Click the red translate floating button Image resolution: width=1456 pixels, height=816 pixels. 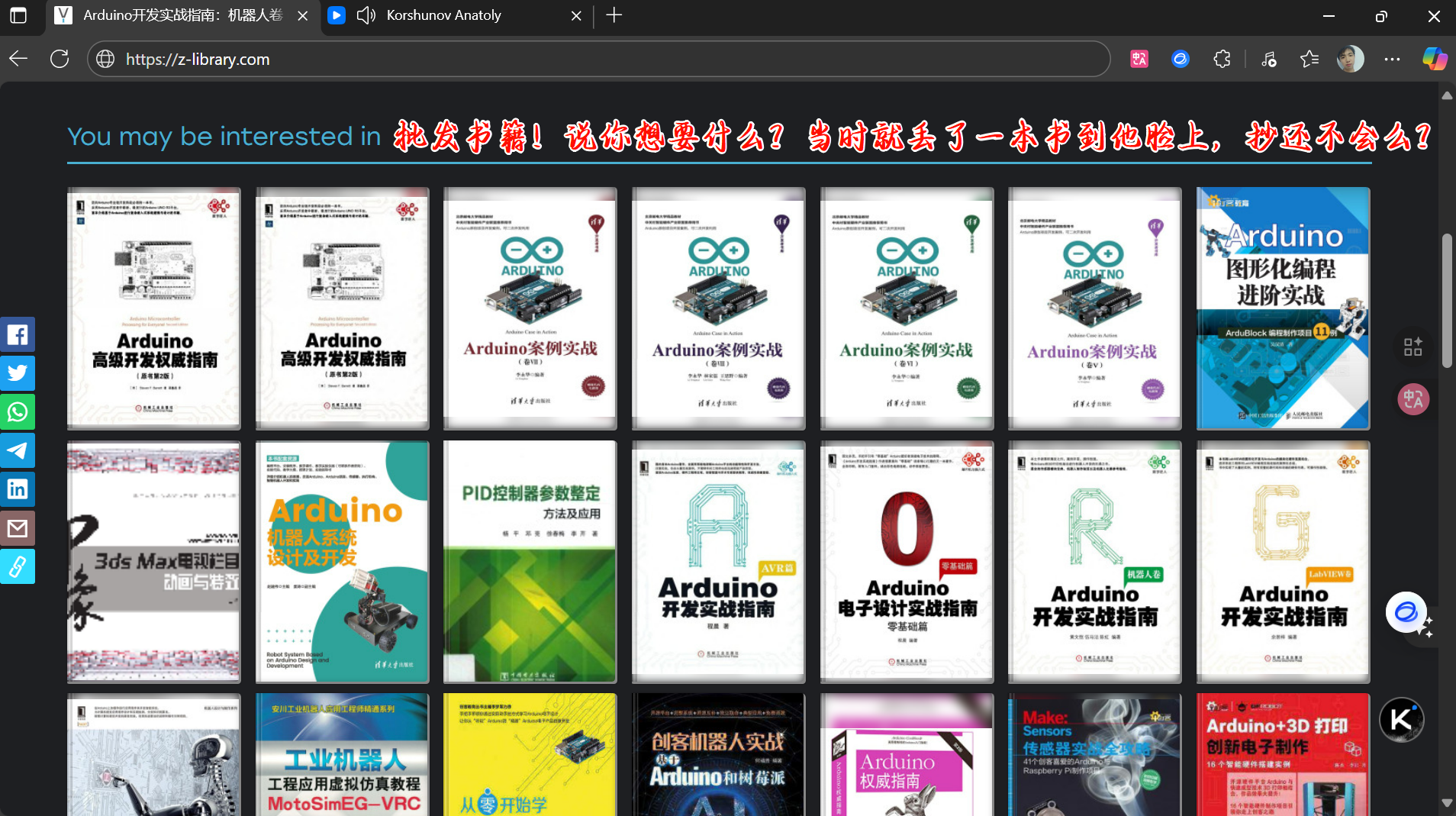1413,399
